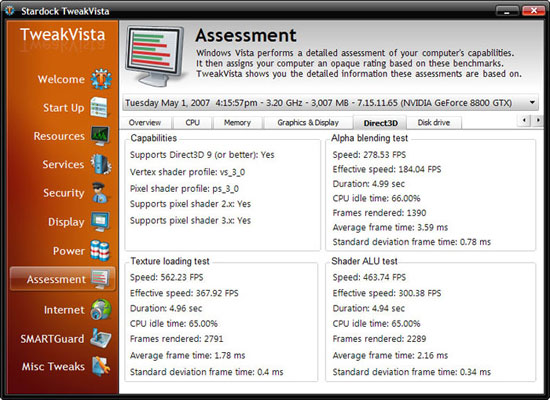Click 'Effective speed: 184.04 FPS' value

[x=387, y=169]
